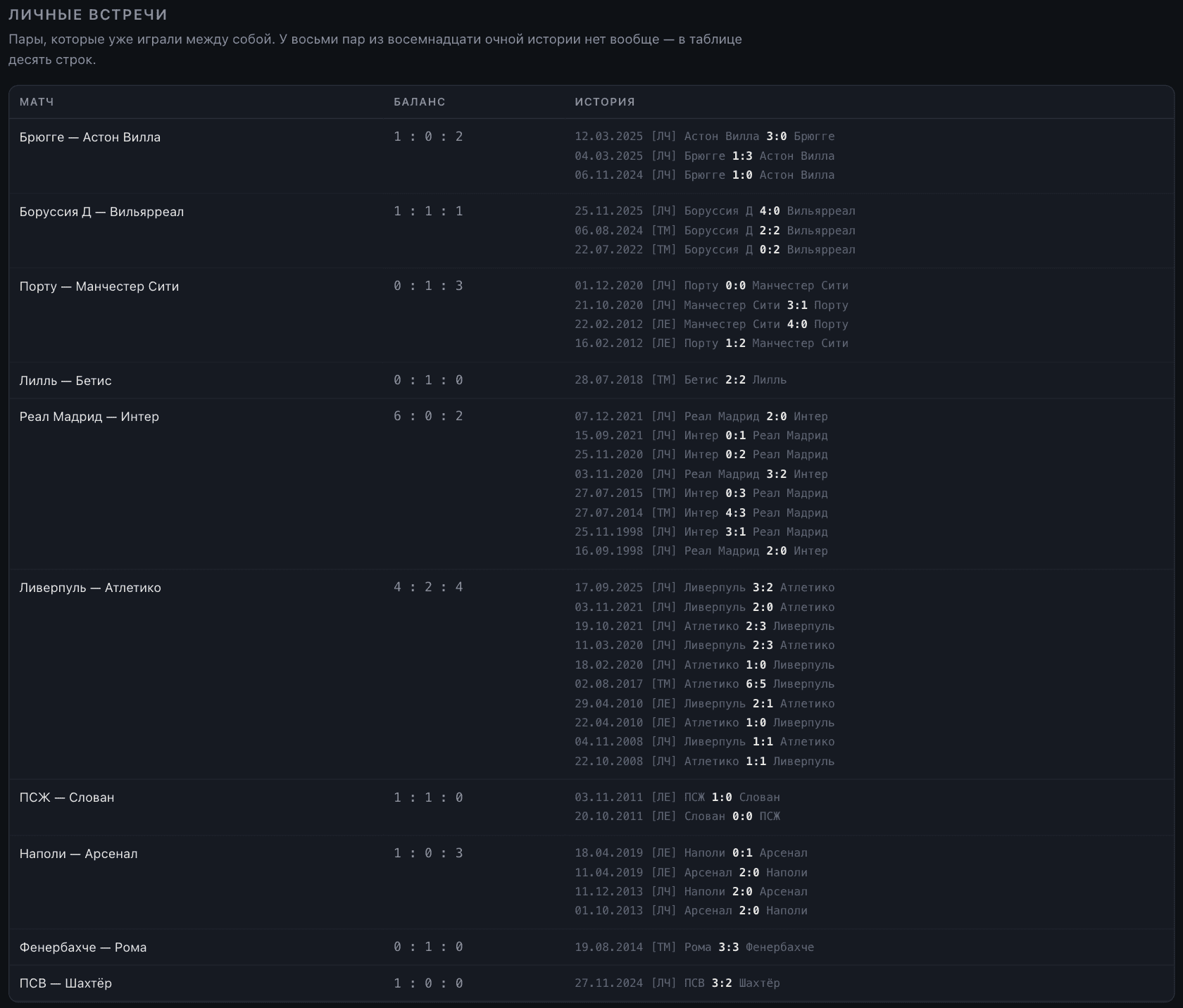This screenshot has width=1183, height=1008.
Task: Select the match Реал Мадрид — Интер
Action: (x=89, y=417)
